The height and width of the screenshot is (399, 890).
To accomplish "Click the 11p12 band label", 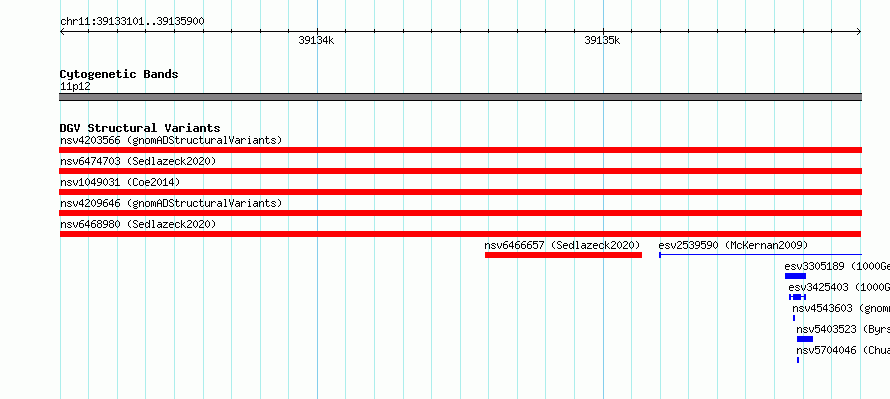I will coord(75,87).
